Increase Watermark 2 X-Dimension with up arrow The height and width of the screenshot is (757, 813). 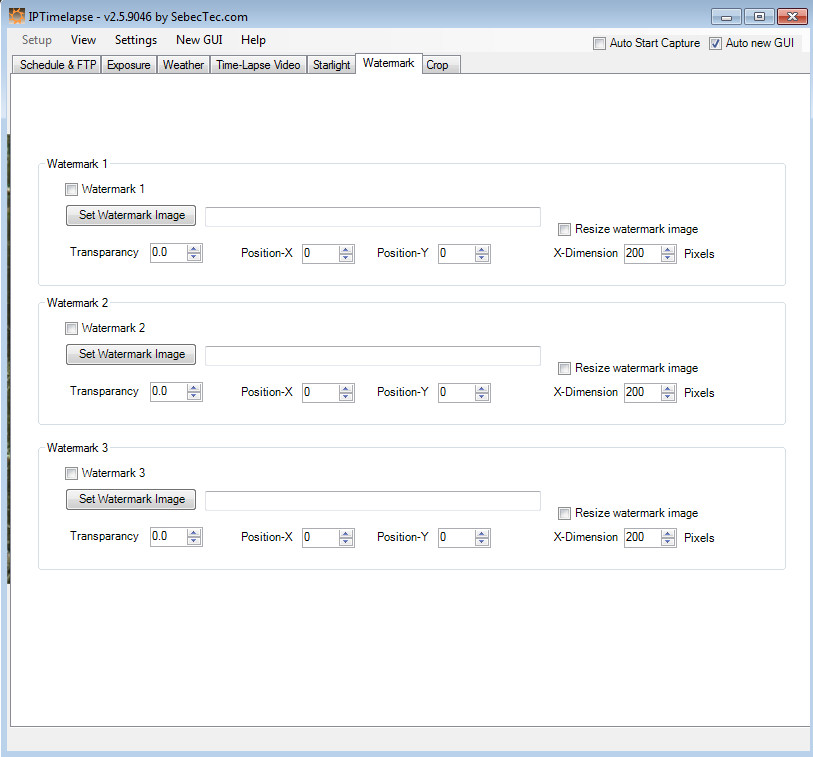click(668, 389)
